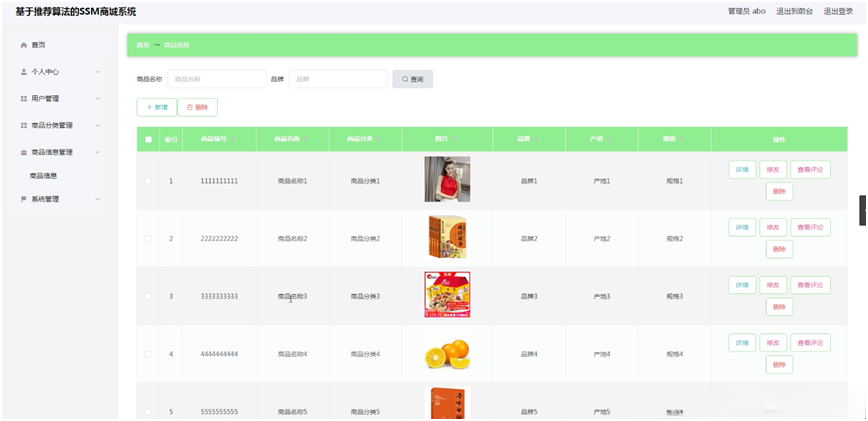Click 退出到前台 link in top bar
Image resolution: width=868 pixels, height=421 pixels.
(794, 11)
